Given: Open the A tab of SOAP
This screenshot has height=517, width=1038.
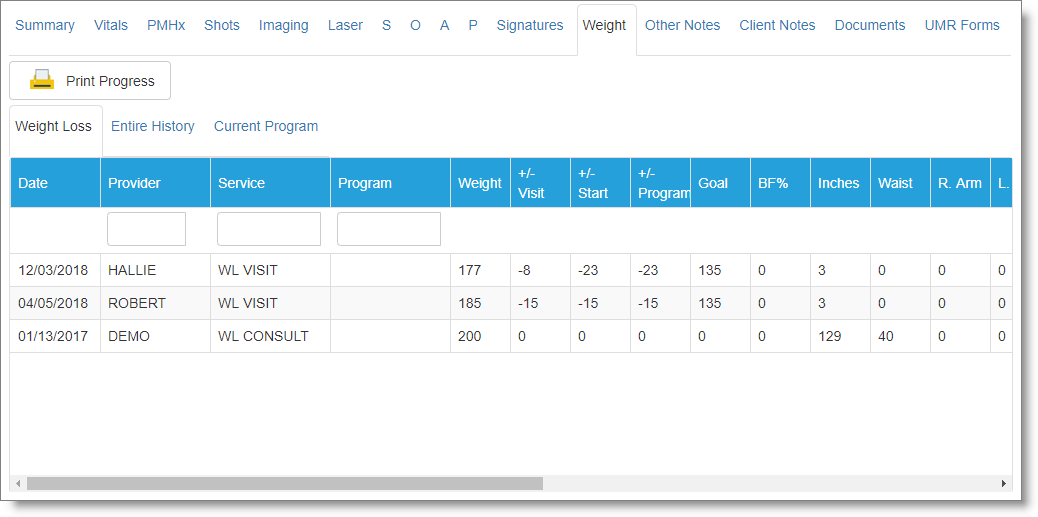Looking at the screenshot, I should pyautogui.click(x=444, y=25).
